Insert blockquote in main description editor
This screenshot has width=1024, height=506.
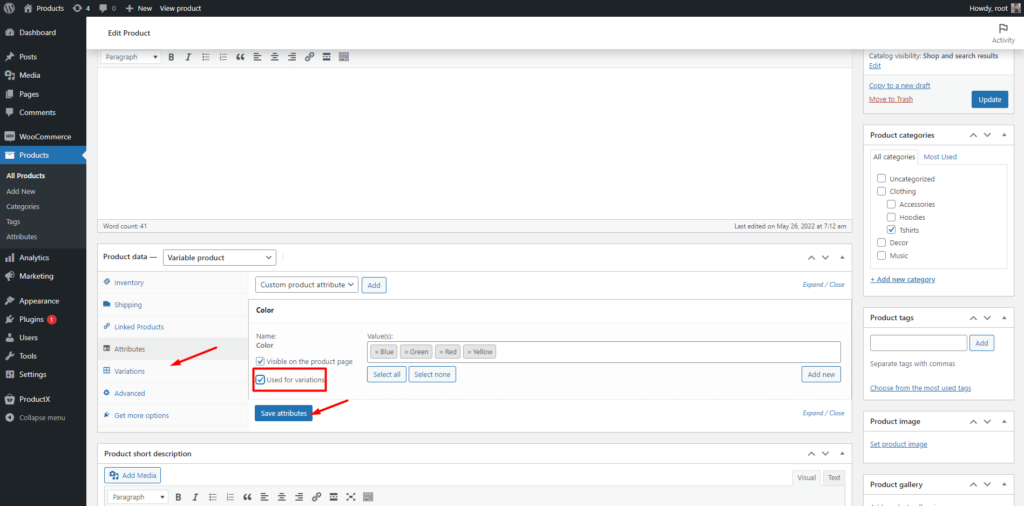click(240, 57)
